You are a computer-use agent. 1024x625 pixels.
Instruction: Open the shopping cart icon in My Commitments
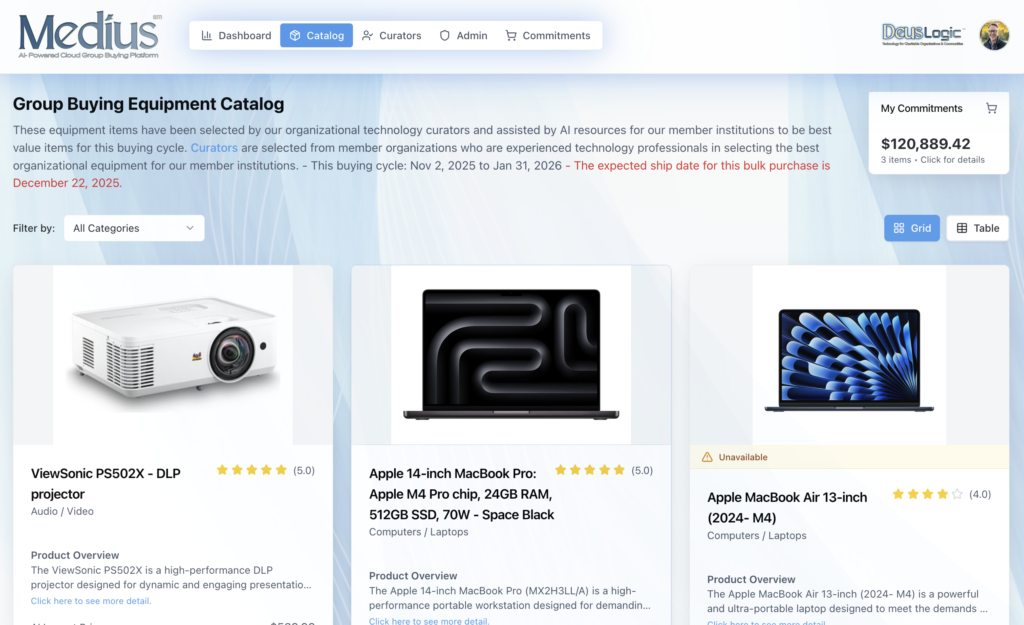click(991, 108)
